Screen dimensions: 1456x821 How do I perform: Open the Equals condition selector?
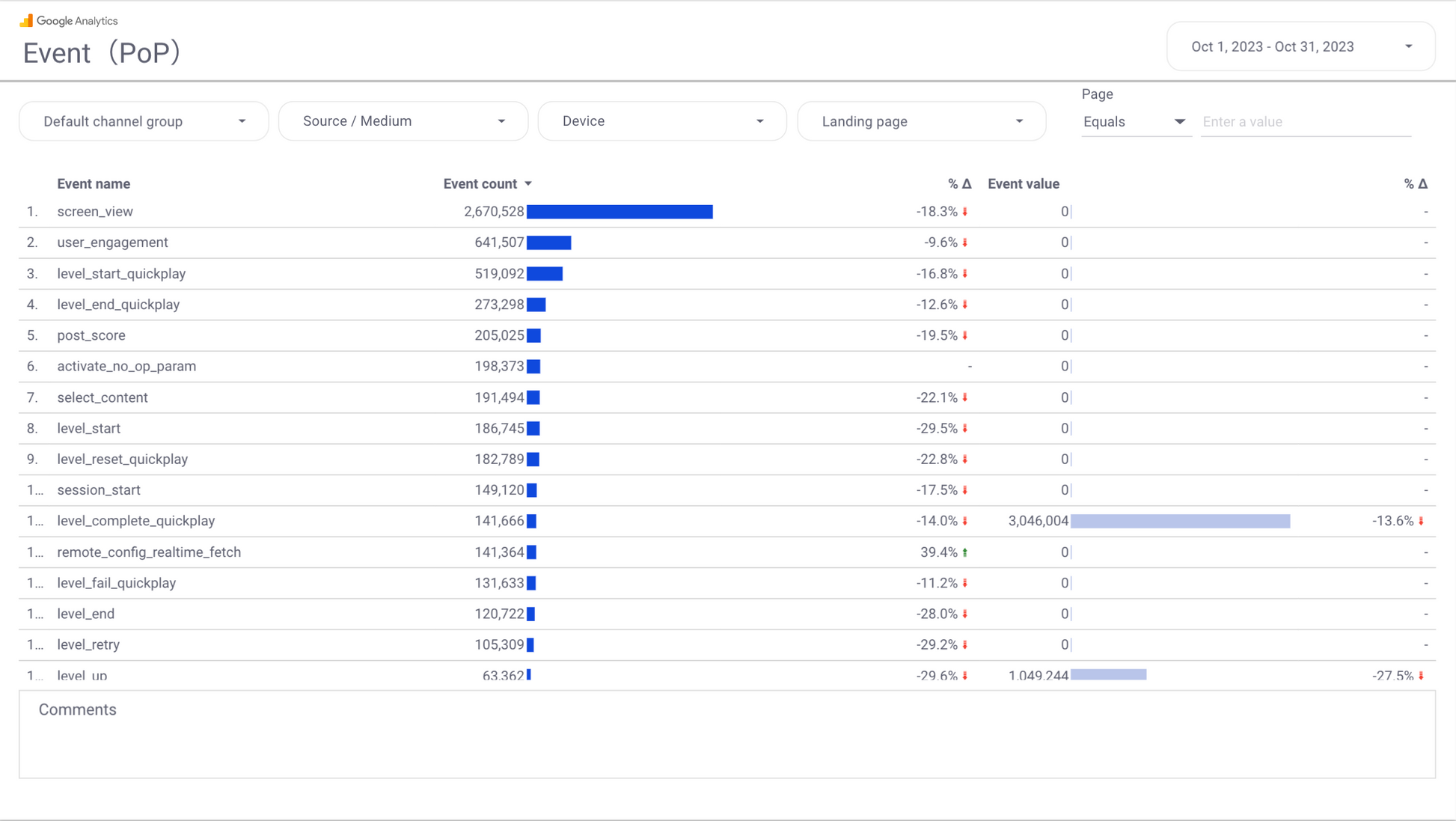tap(1134, 122)
